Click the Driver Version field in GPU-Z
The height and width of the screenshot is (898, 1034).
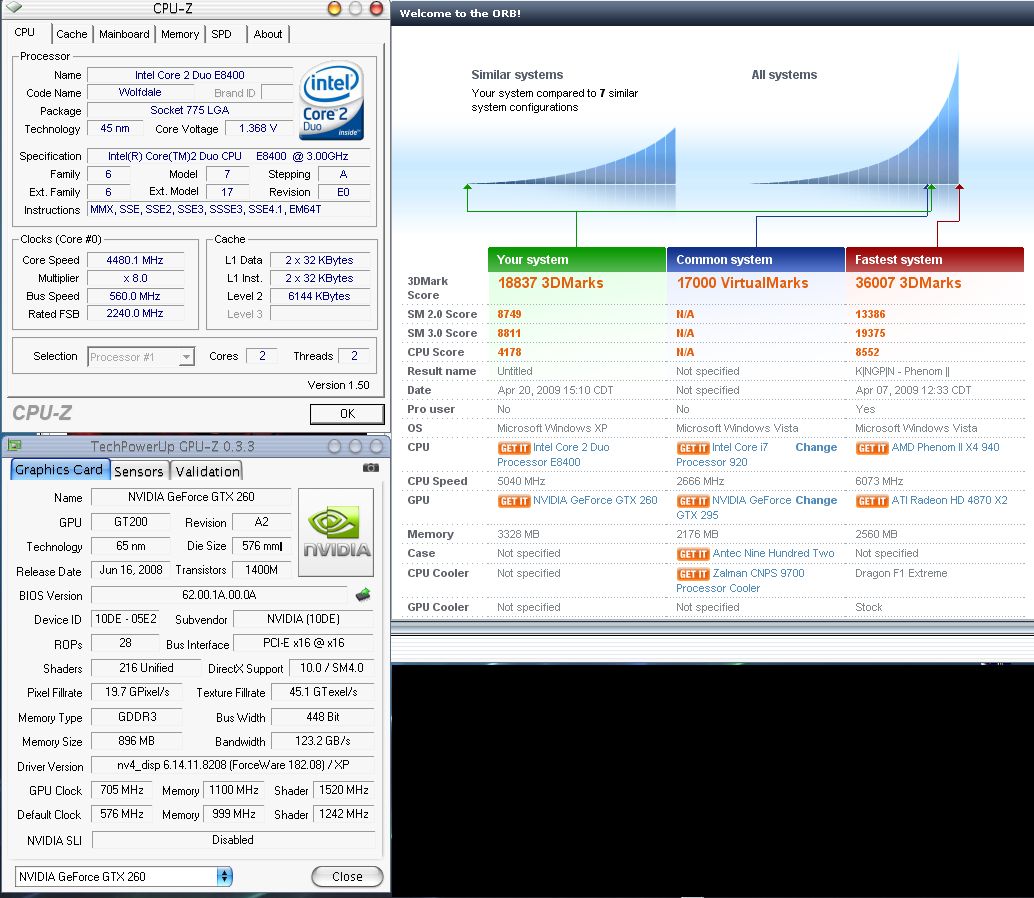233,765
